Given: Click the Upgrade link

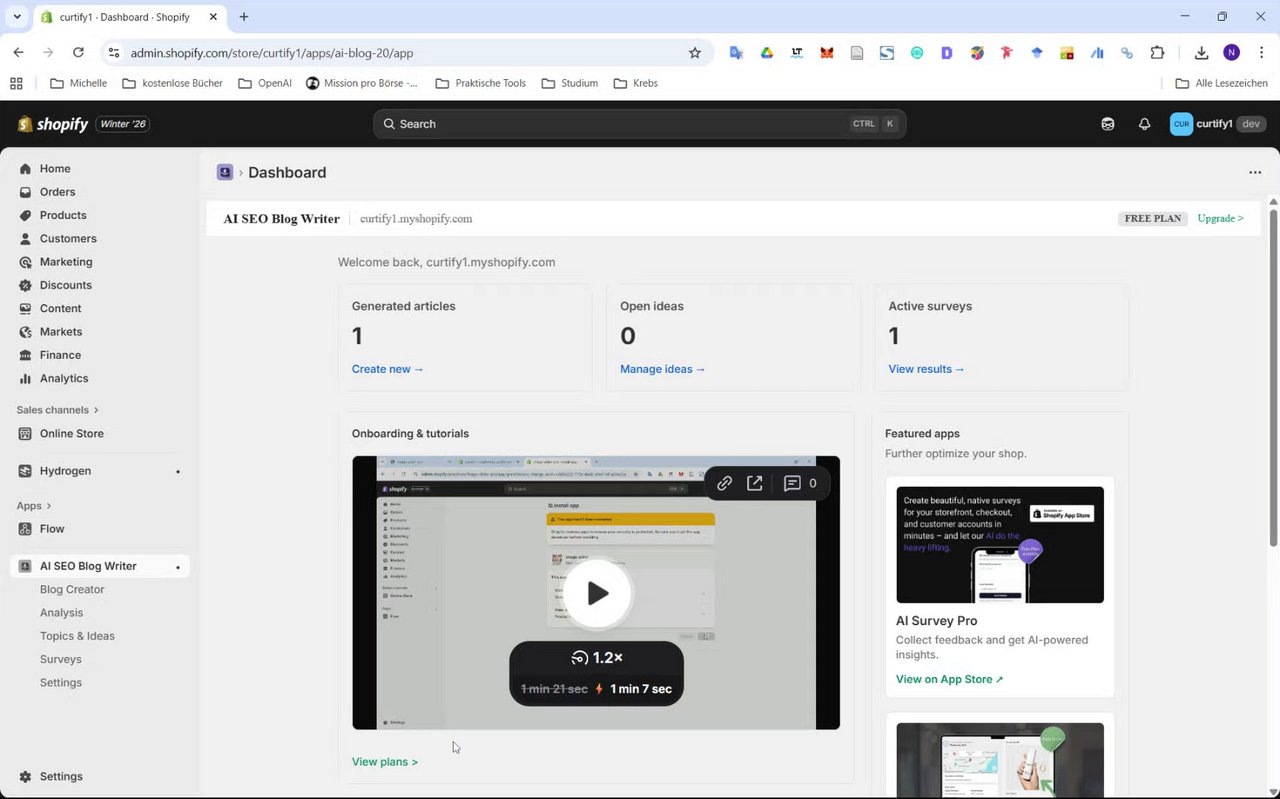Looking at the screenshot, I should coord(1221,218).
